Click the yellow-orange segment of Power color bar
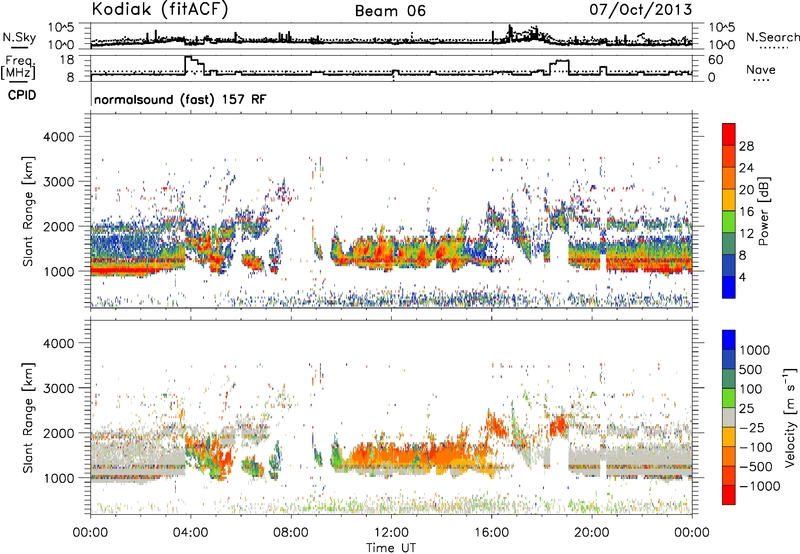The height and width of the screenshot is (554, 800). point(729,199)
